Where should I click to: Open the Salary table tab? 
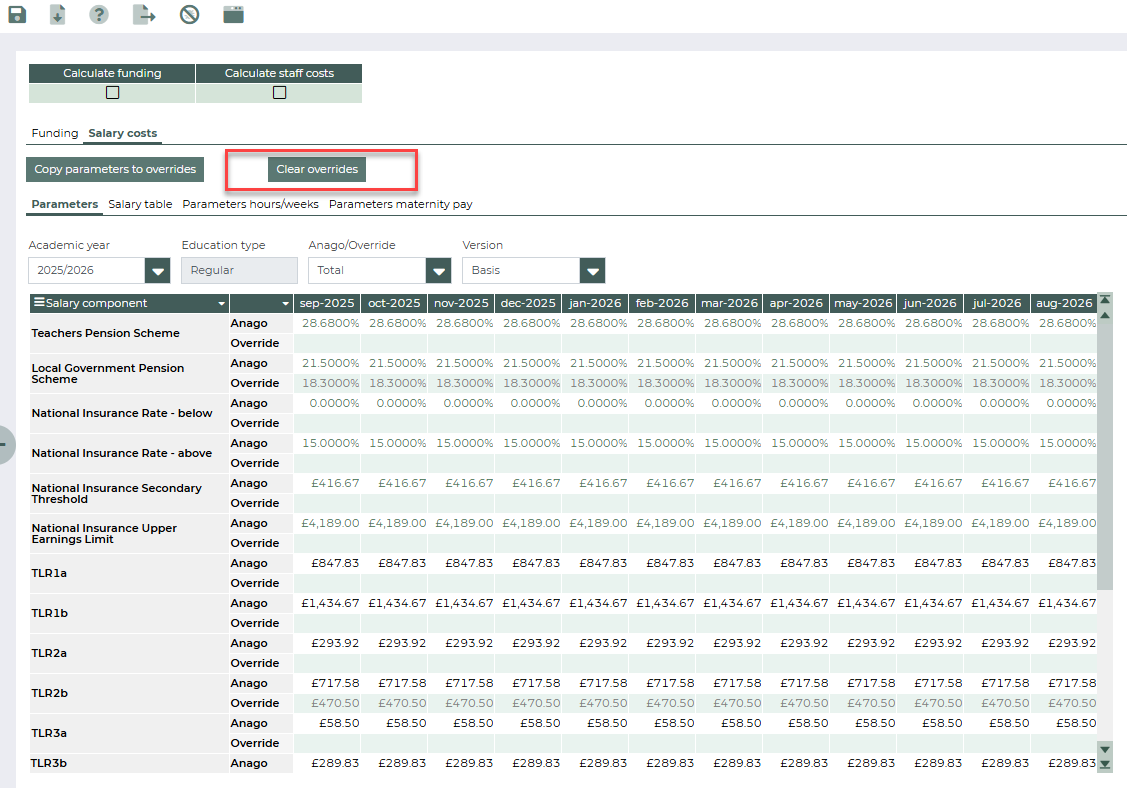tap(140, 204)
